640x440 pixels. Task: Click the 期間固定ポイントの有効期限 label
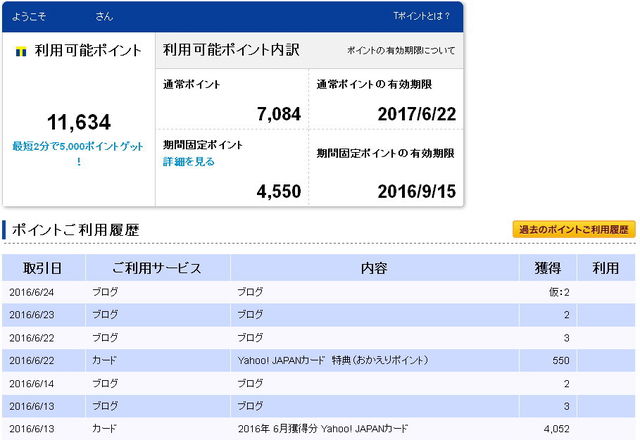coord(386,153)
